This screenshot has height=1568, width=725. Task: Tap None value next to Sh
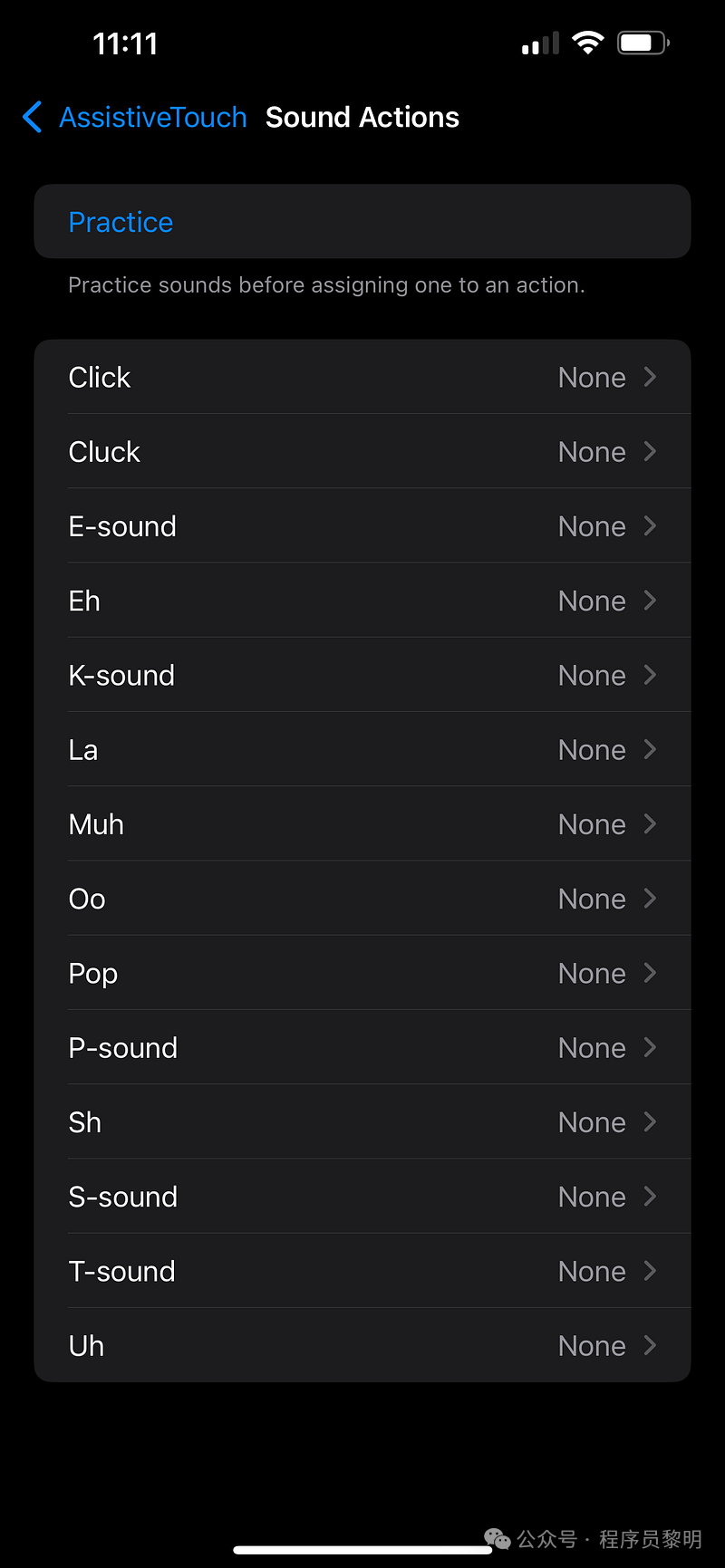pos(592,1122)
